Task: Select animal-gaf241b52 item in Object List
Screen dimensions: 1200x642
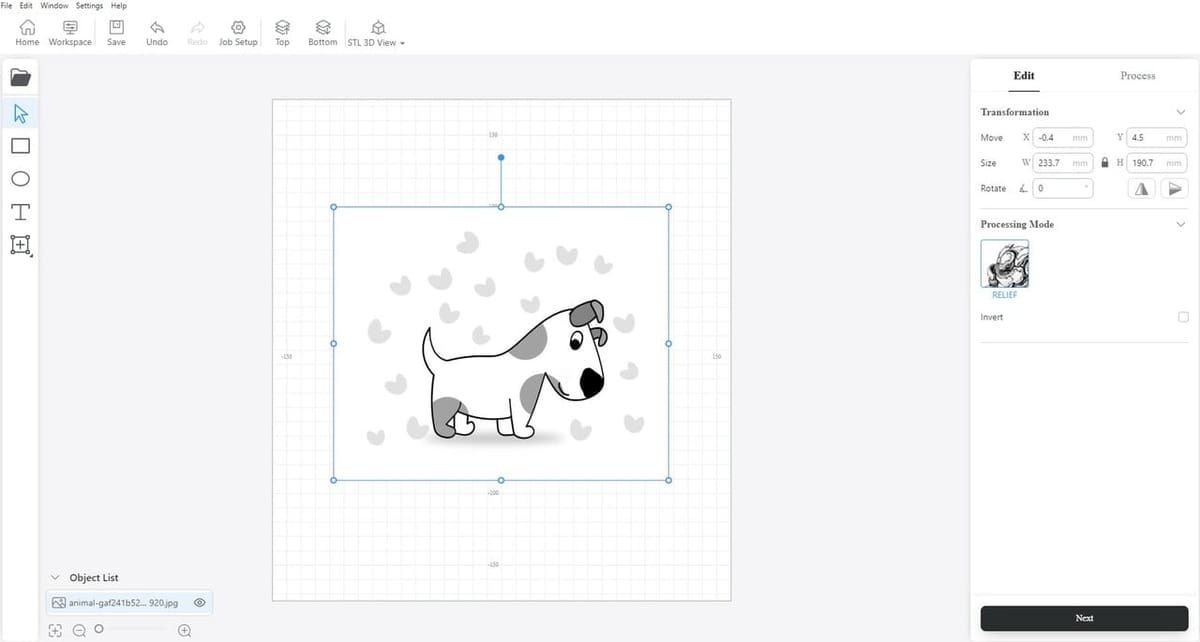Action: [x=129, y=603]
